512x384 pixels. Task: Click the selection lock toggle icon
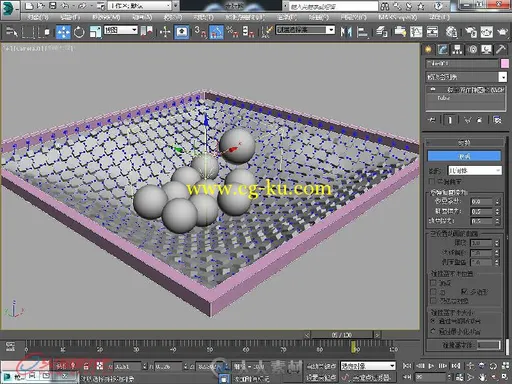86,366
